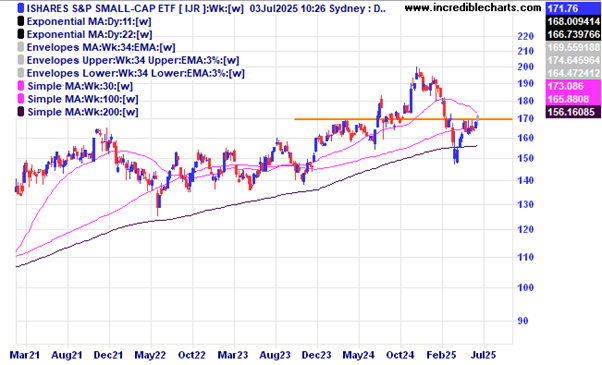Click the 150 price axis label

526,158
